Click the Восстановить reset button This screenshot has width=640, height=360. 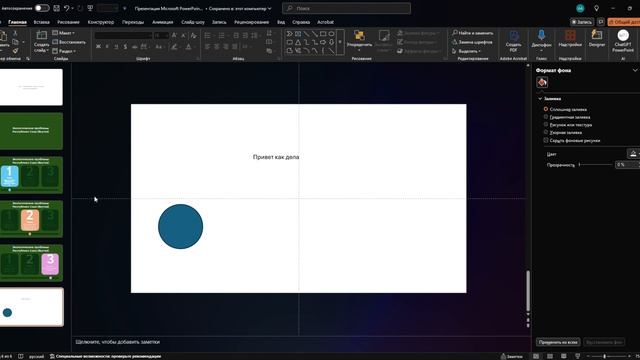[x=69, y=42]
